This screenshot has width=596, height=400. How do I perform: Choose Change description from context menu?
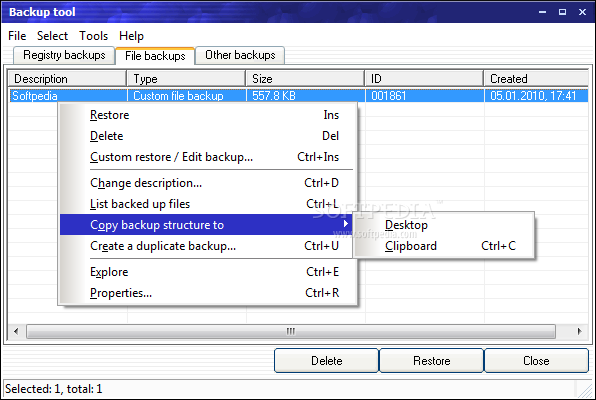coord(208,183)
